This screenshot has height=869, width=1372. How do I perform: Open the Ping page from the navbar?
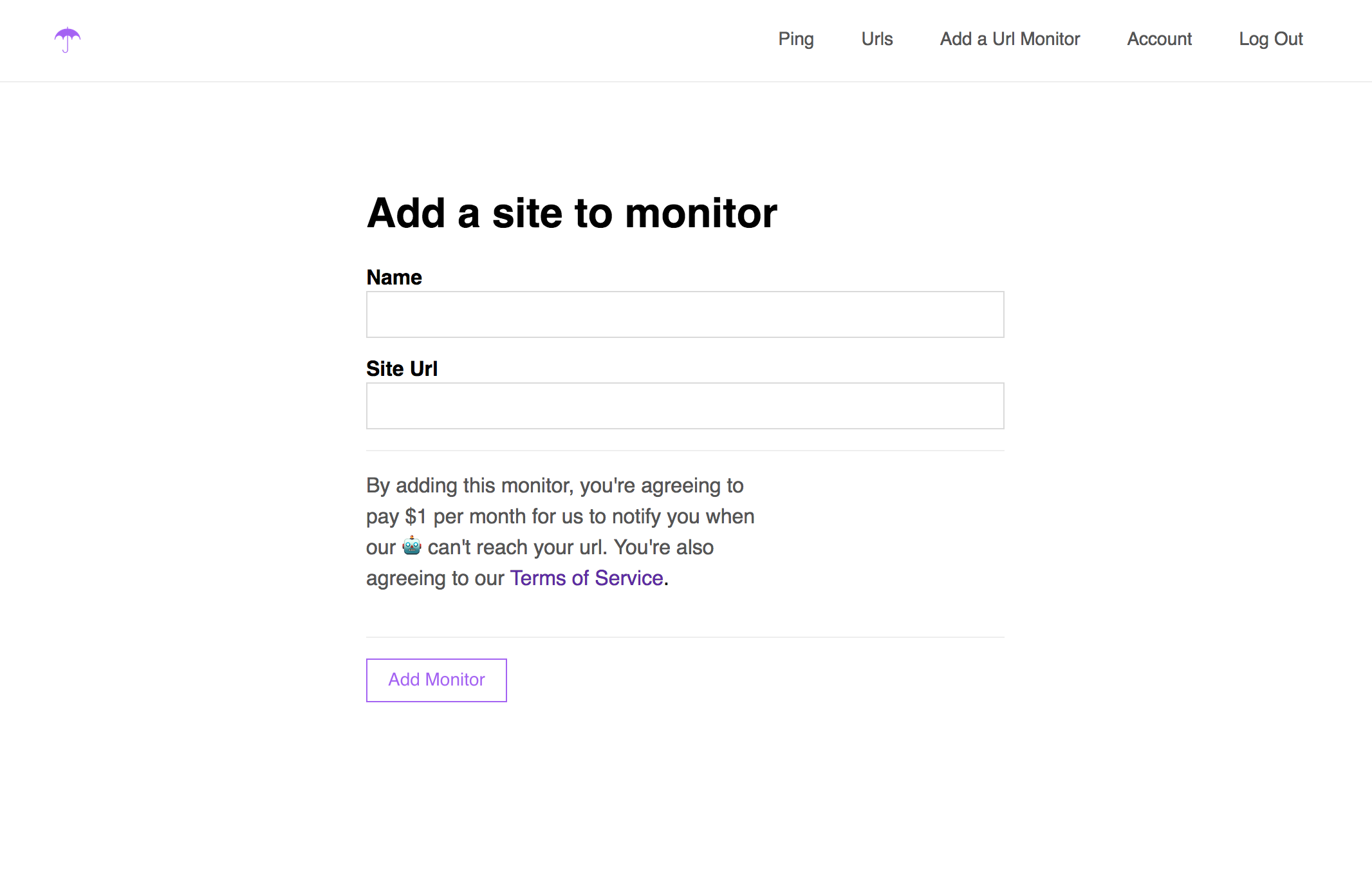click(795, 39)
